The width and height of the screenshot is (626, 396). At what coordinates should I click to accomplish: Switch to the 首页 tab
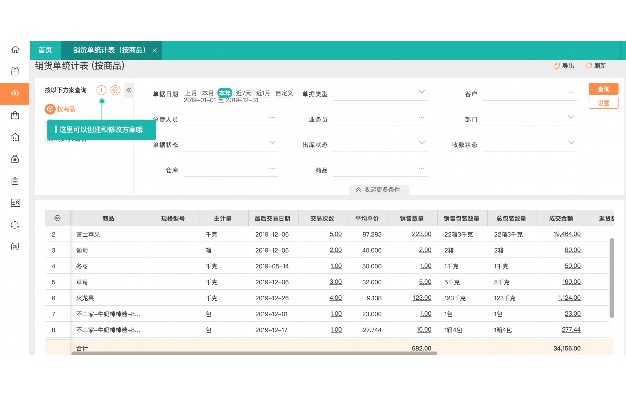pos(46,50)
